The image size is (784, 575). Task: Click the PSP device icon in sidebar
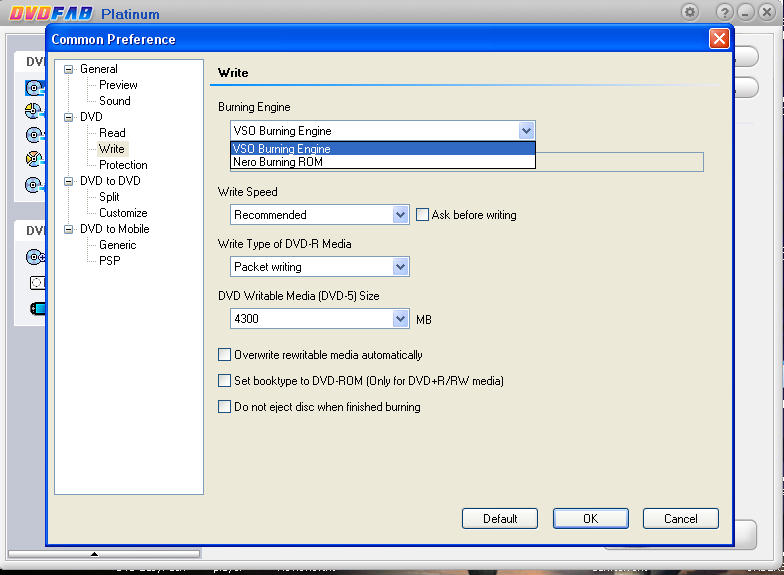coord(38,308)
